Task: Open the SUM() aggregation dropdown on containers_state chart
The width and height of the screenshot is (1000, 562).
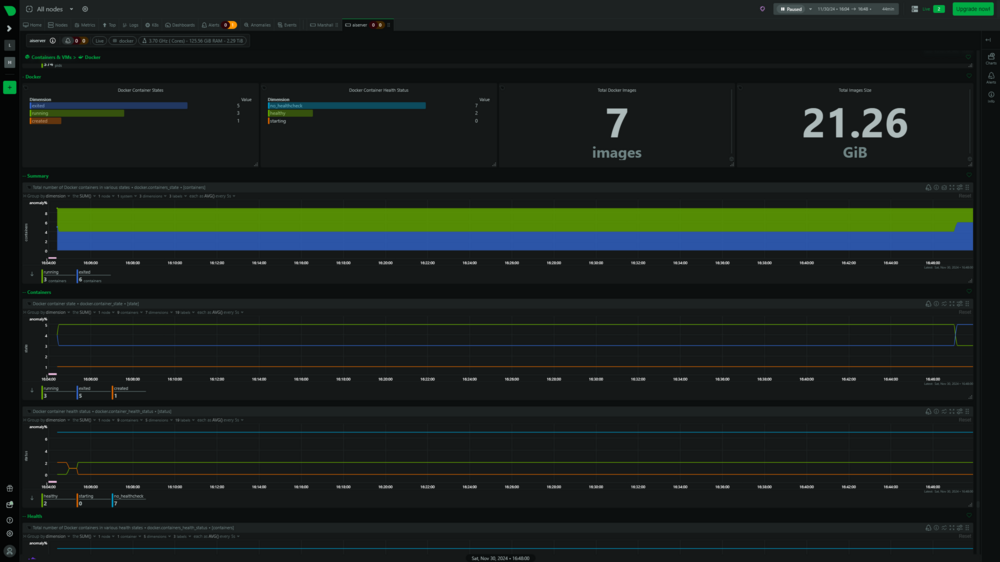Action: [x=84, y=196]
